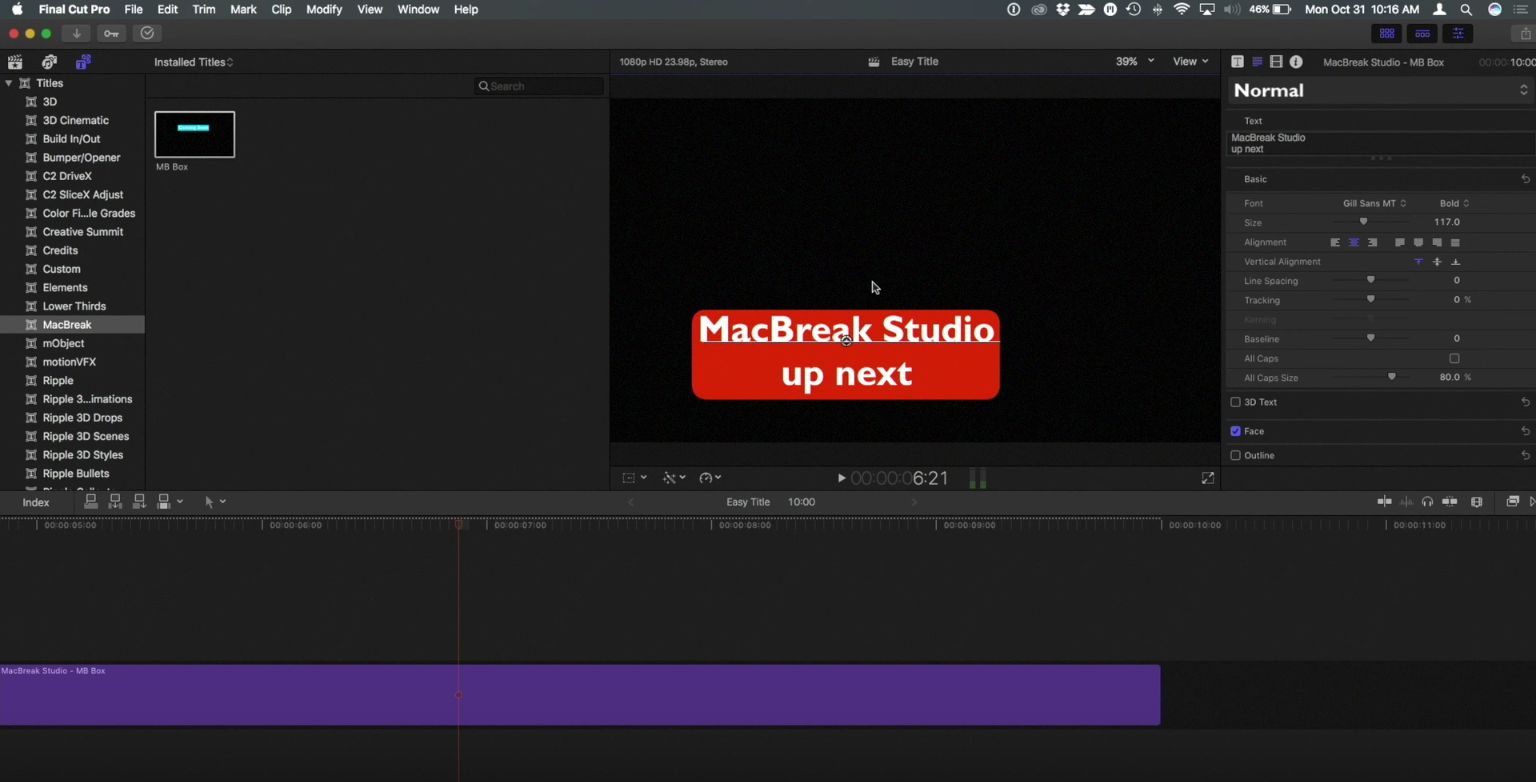The image size is (1536, 782).
Task: Adjust the font Size slider
Action: (x=1363, y=222)
